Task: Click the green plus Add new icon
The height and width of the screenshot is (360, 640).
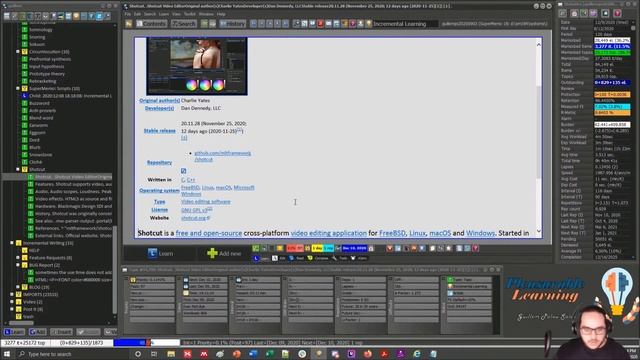Action: (x=212, y=253)
